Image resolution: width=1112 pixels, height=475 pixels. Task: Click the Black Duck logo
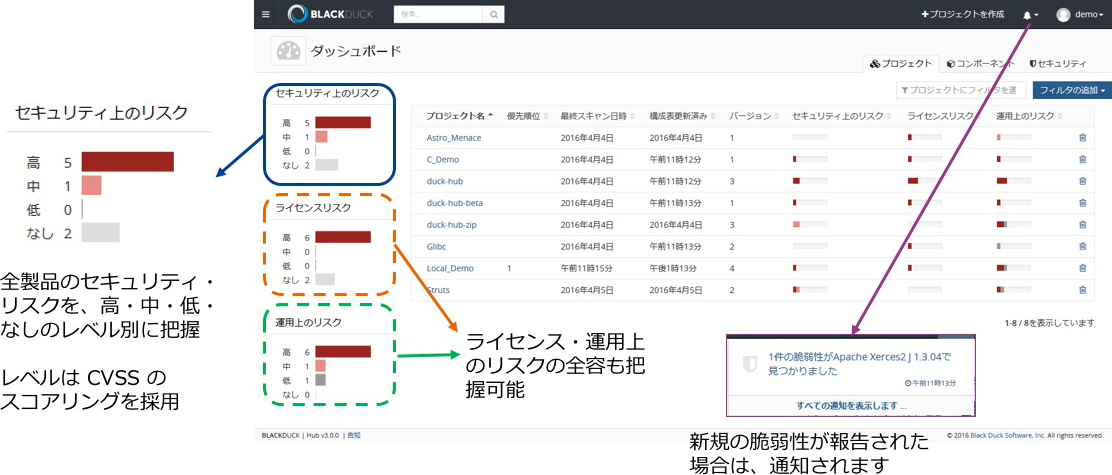click(331, 14)
